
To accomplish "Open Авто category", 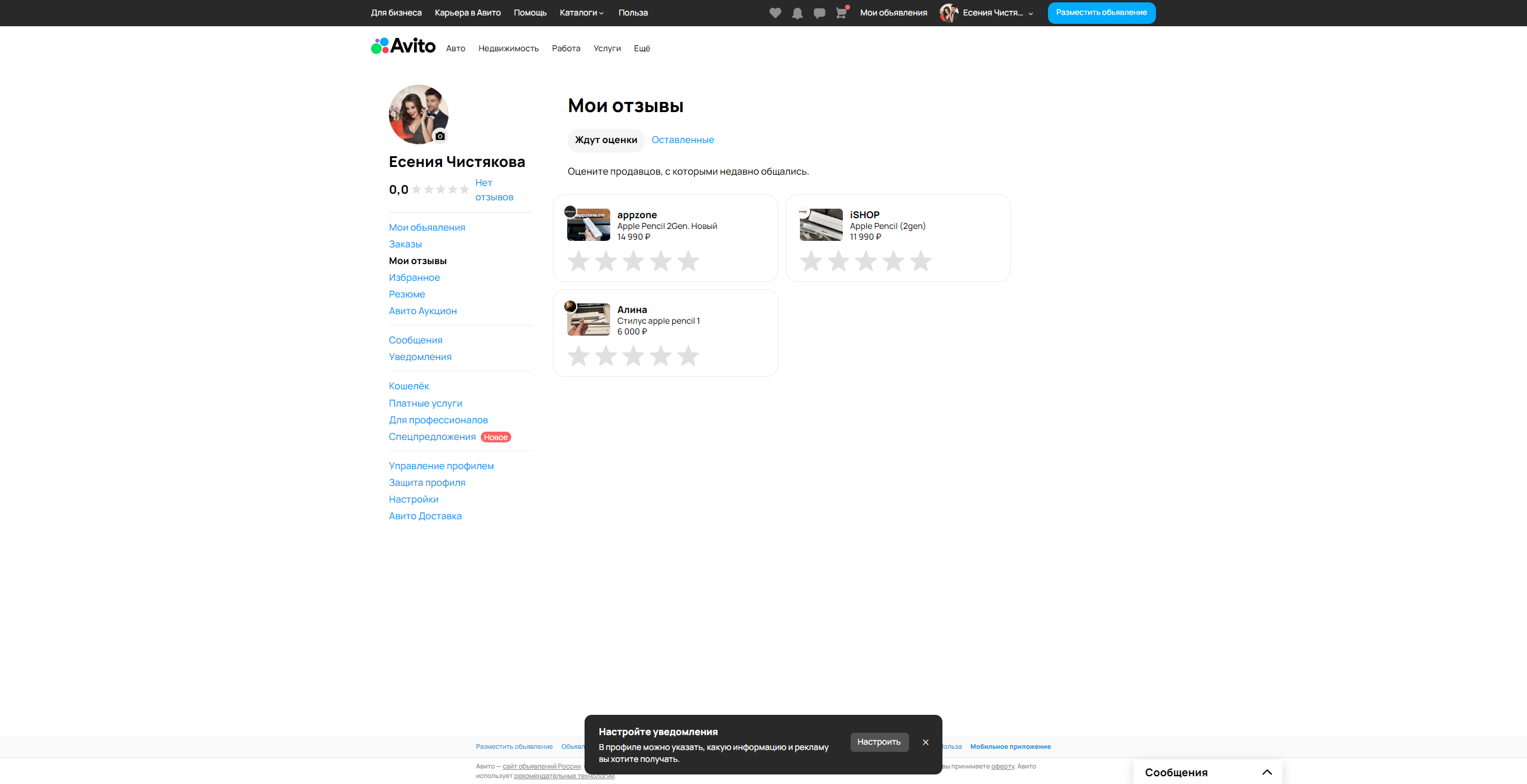I will pyautogui.click(x=456, y=49).
